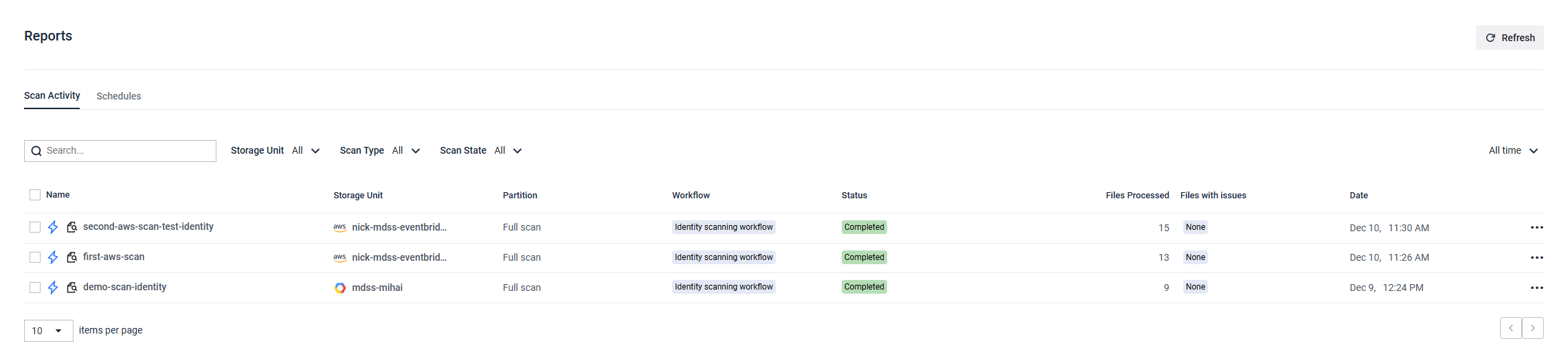1568x352 pixels.
Task: Click the Google Cloud icon for mdss-mihai
Action: coord(339,288)
